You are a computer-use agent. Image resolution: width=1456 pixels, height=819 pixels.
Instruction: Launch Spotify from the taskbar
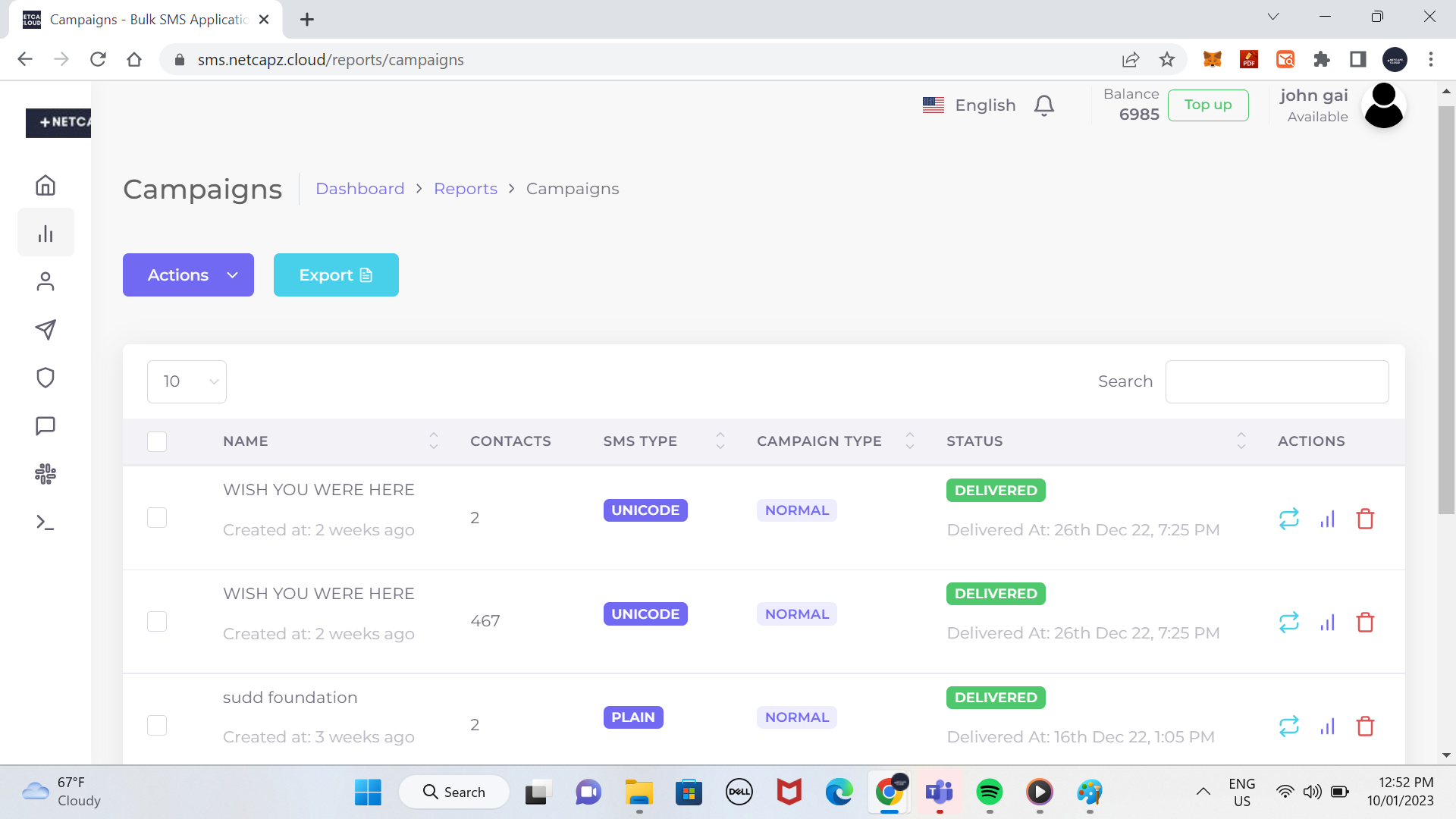pyautogui.click(x=989, y=792)
